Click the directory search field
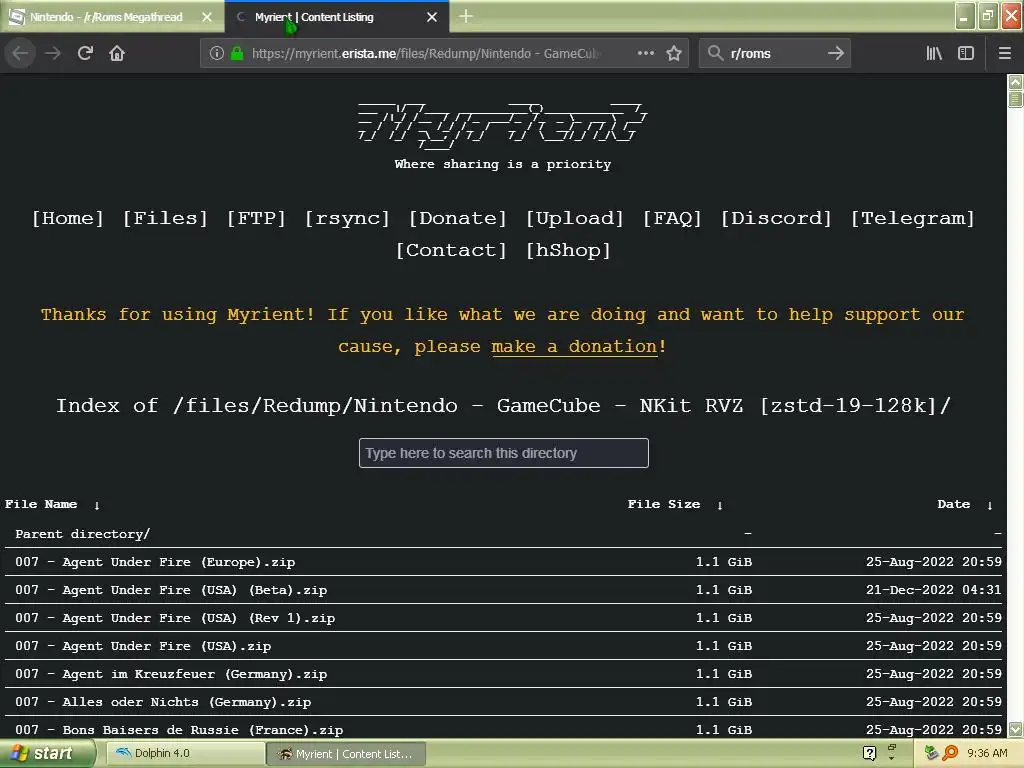The width and height of the screenshot is (1024, 768). (504, 453)
